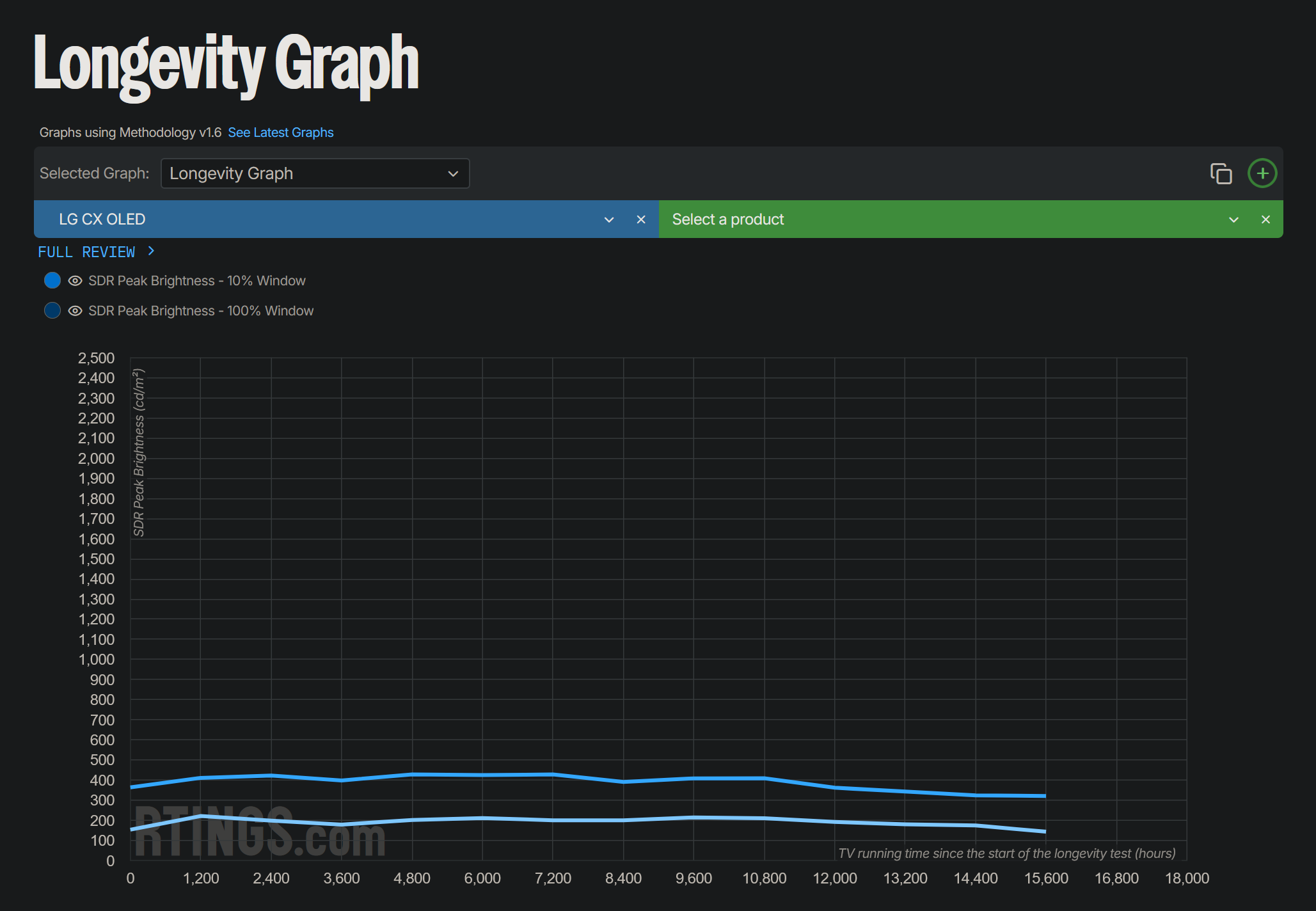Close the Select a product slot
This screenshot has width=1316, height=911.
coord(1265,219)
